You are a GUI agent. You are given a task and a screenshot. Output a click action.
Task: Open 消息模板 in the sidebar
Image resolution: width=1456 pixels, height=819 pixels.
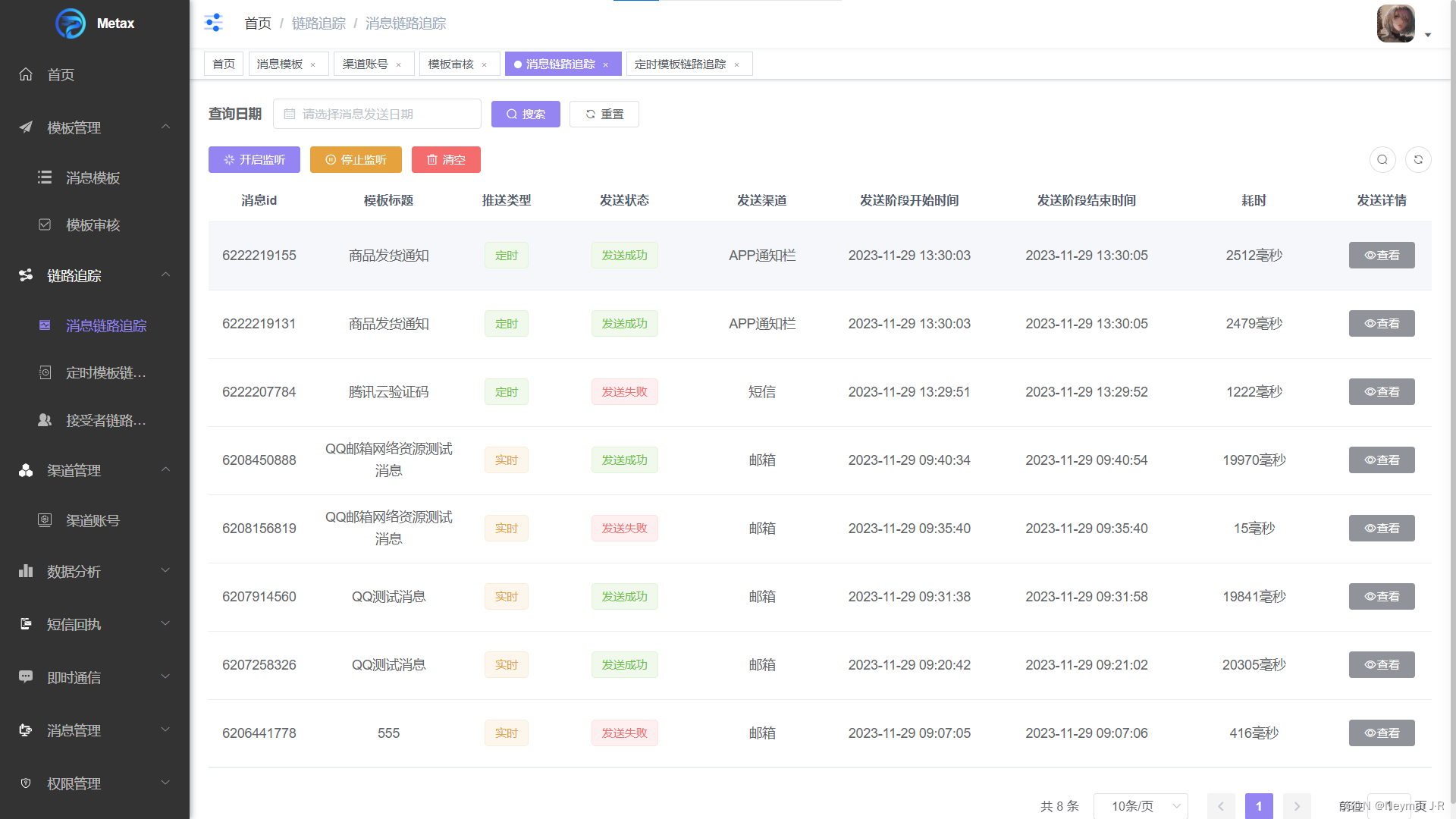point(93,177)
